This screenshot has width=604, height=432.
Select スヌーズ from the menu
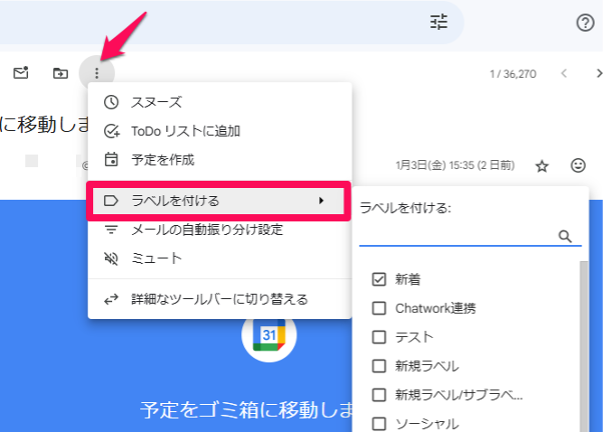click(220, 103)
